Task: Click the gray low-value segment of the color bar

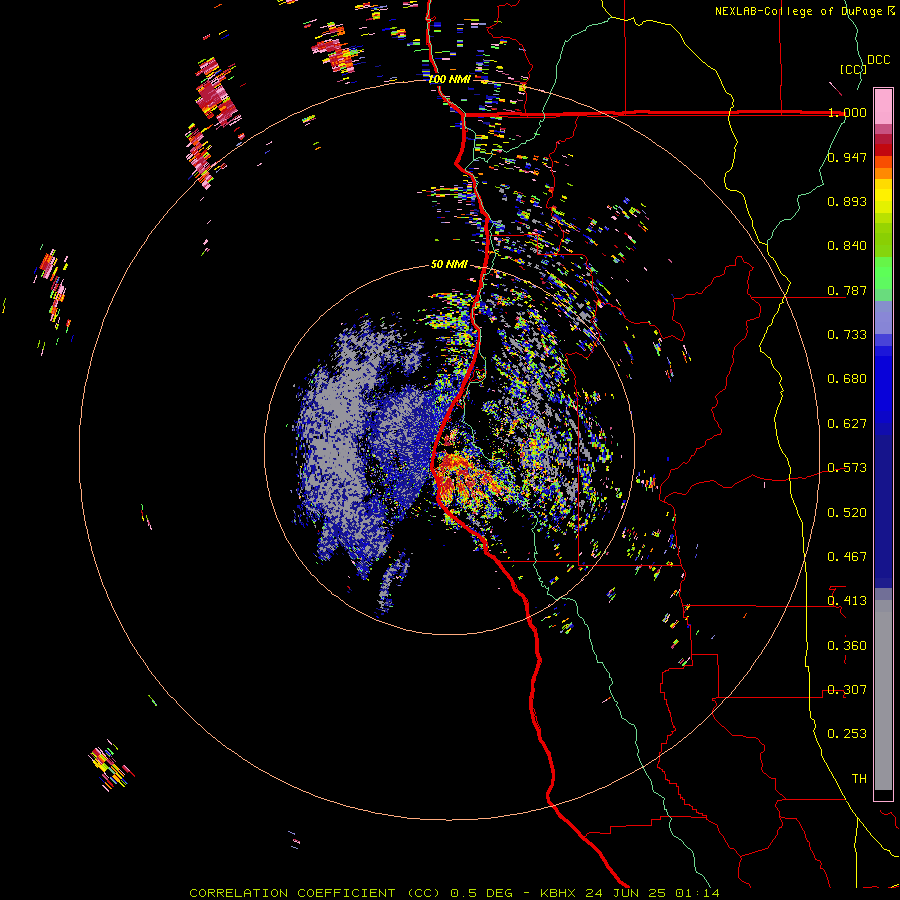Action: point(883,695)
